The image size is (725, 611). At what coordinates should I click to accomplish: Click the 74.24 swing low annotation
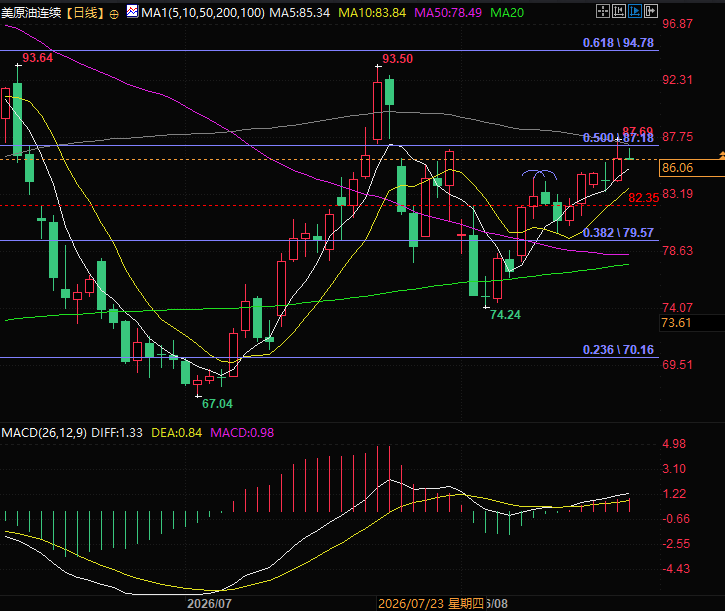505,315
